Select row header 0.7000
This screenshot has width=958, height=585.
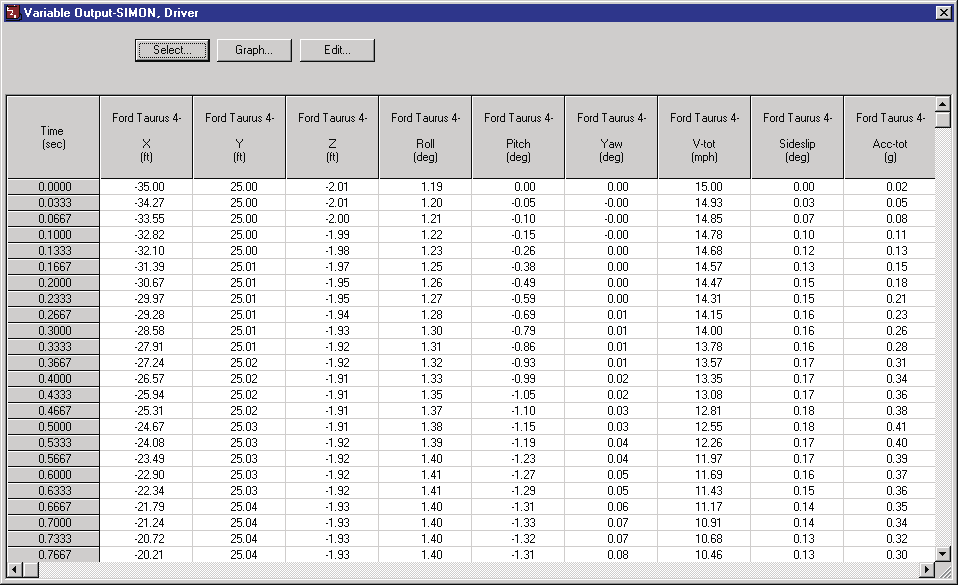[53, 523]
